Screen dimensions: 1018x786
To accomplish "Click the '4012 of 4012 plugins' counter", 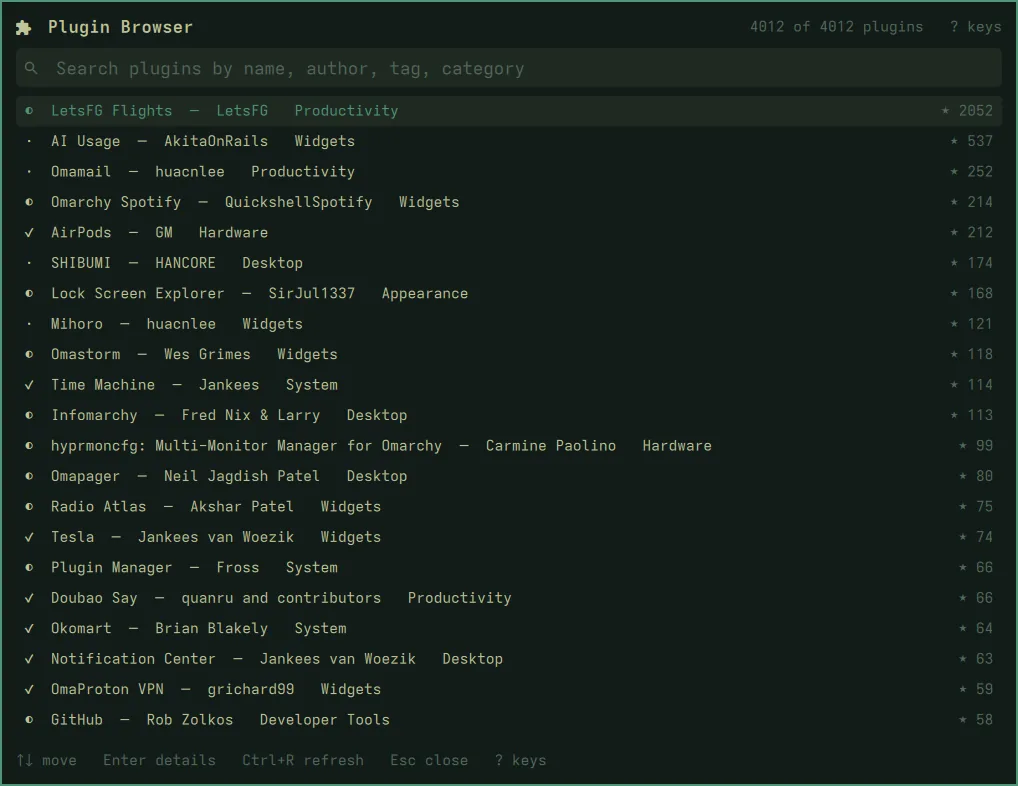I will click(836, 27).
